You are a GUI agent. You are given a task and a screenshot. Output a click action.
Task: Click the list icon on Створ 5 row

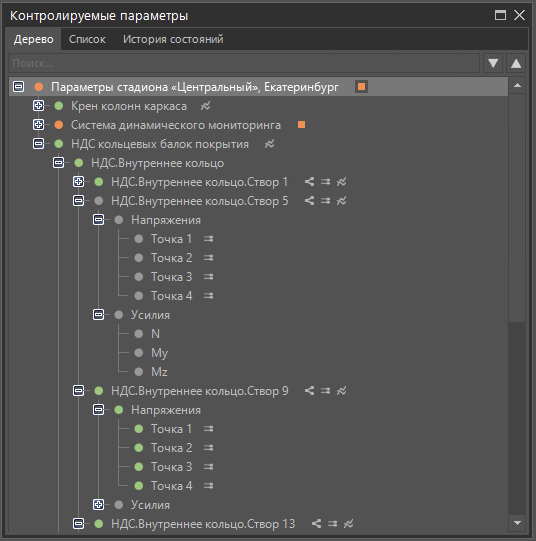325,200
